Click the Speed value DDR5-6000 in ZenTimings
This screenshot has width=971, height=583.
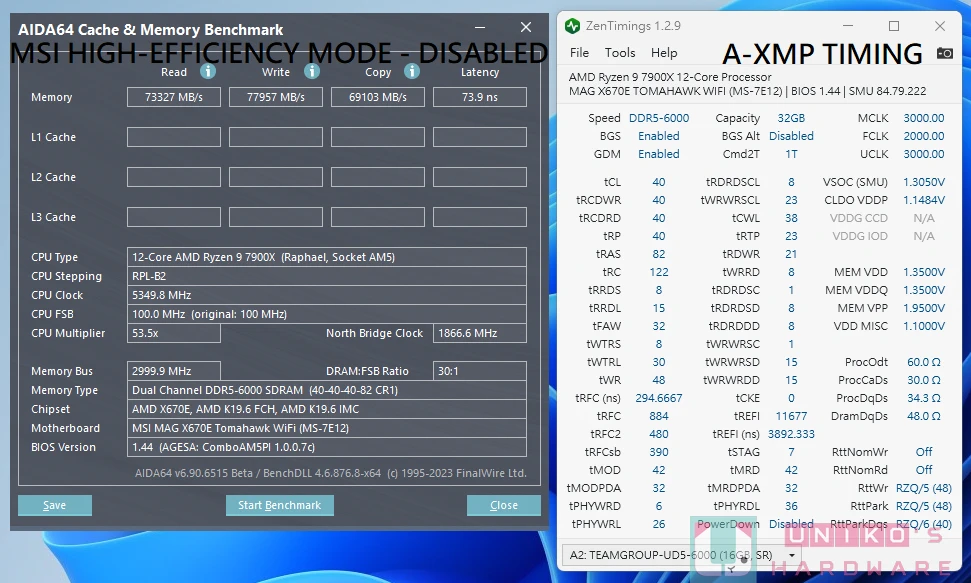659,118
